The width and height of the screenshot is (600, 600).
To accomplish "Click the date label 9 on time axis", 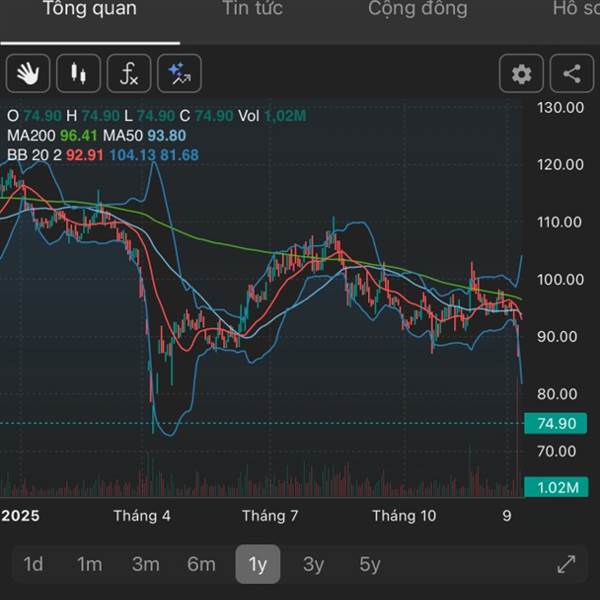I will click(507, 516).
